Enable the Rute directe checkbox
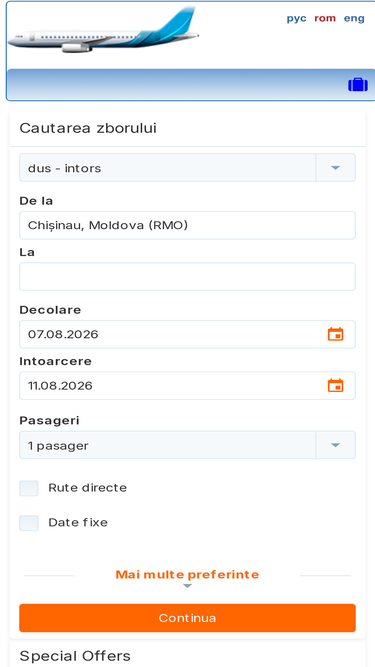This screenshot has height=667, width=375. (29, 488)
